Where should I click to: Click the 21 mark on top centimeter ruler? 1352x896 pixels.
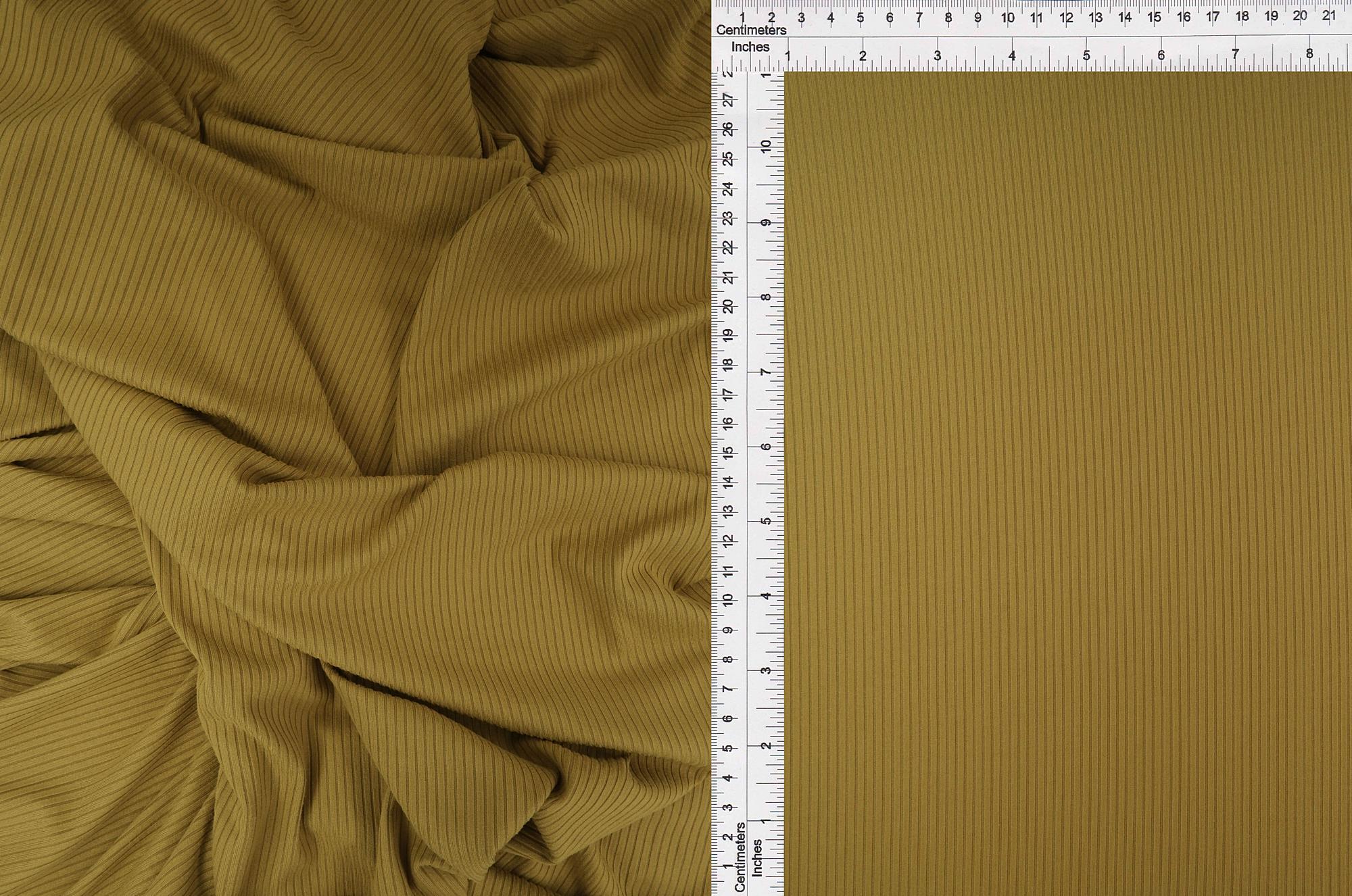[x=1328, y=16]
